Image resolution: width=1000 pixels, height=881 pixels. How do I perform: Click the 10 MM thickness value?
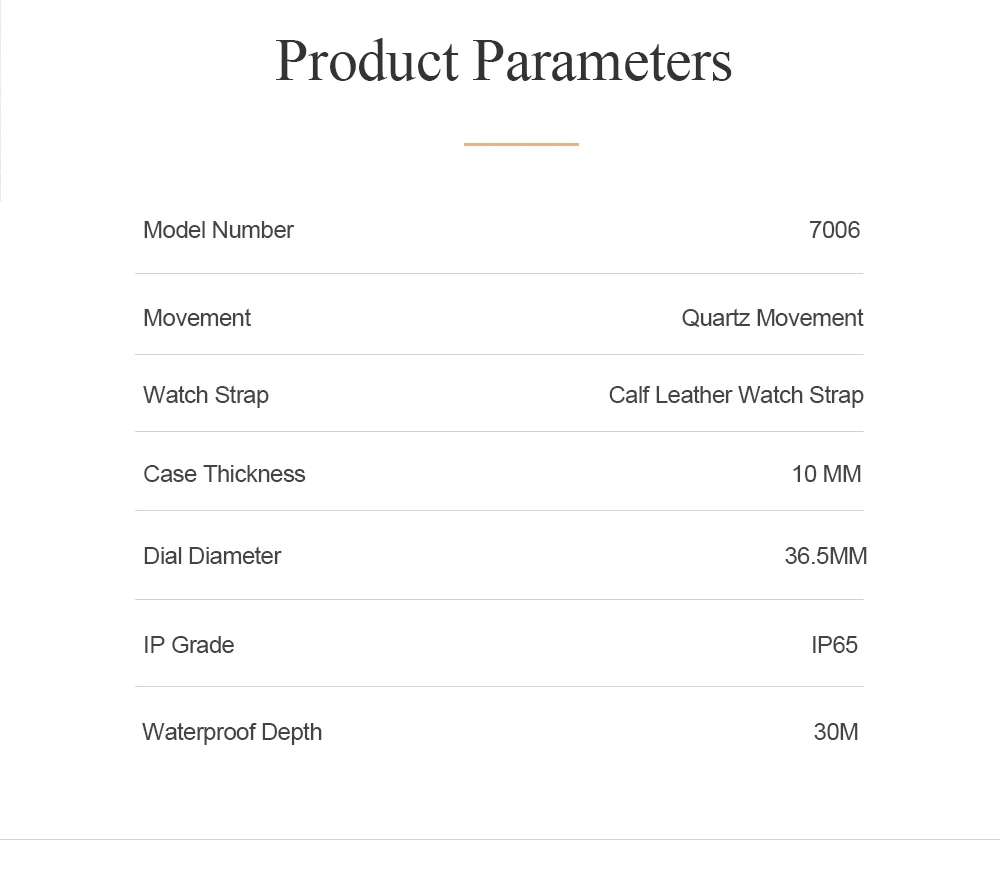827,474
